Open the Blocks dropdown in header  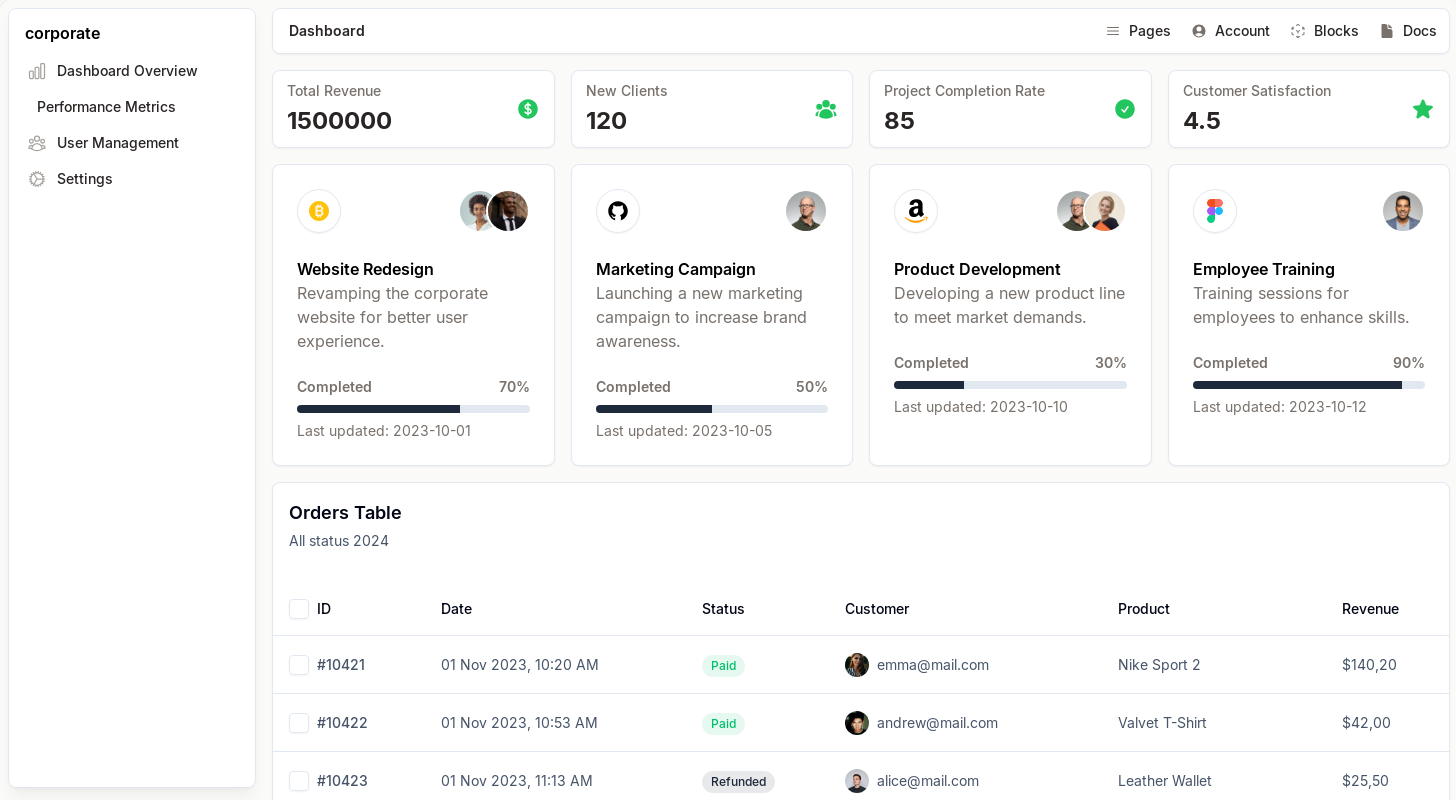(1324, 31)
